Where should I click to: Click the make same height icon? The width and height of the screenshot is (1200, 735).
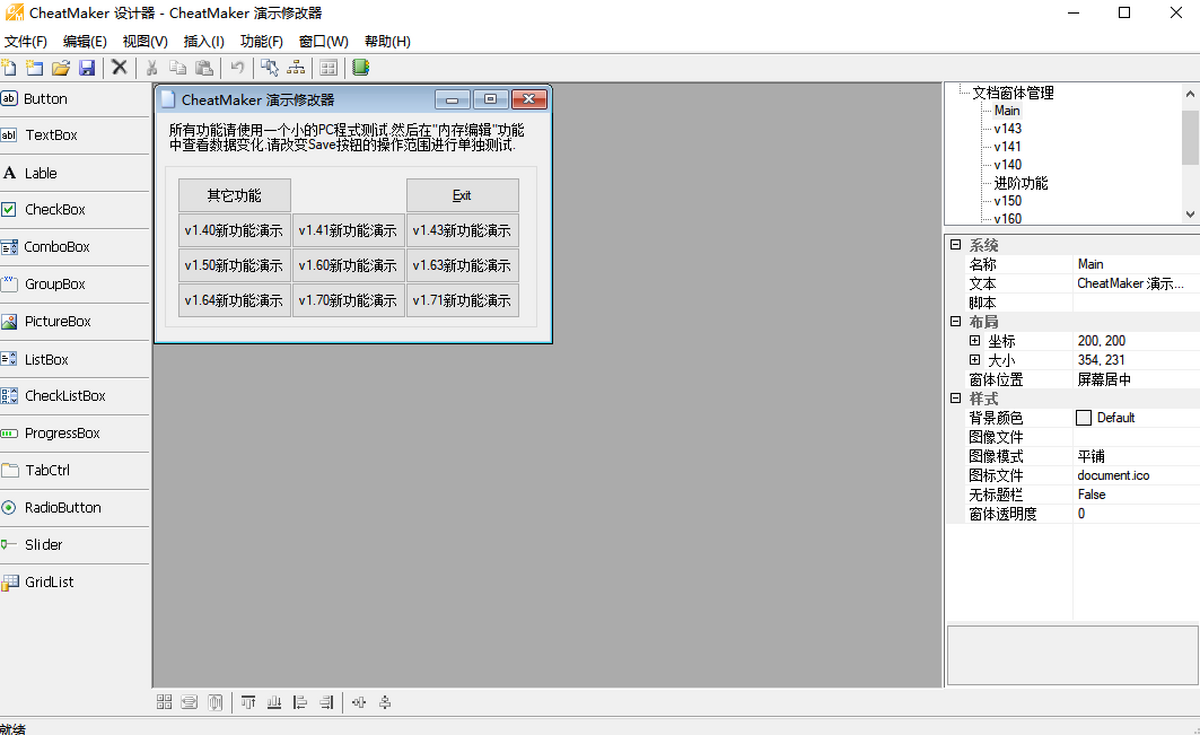point(215,703)
